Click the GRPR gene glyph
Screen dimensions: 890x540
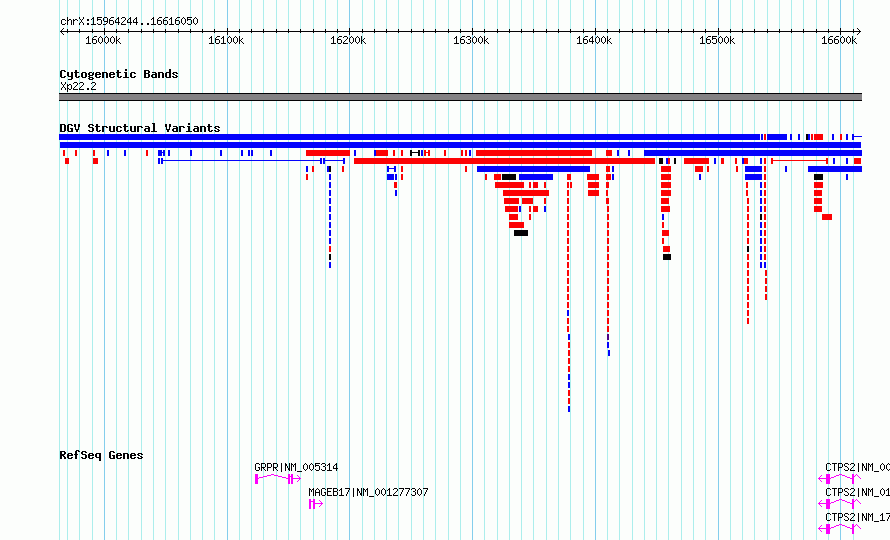click(x=278, y=479)
